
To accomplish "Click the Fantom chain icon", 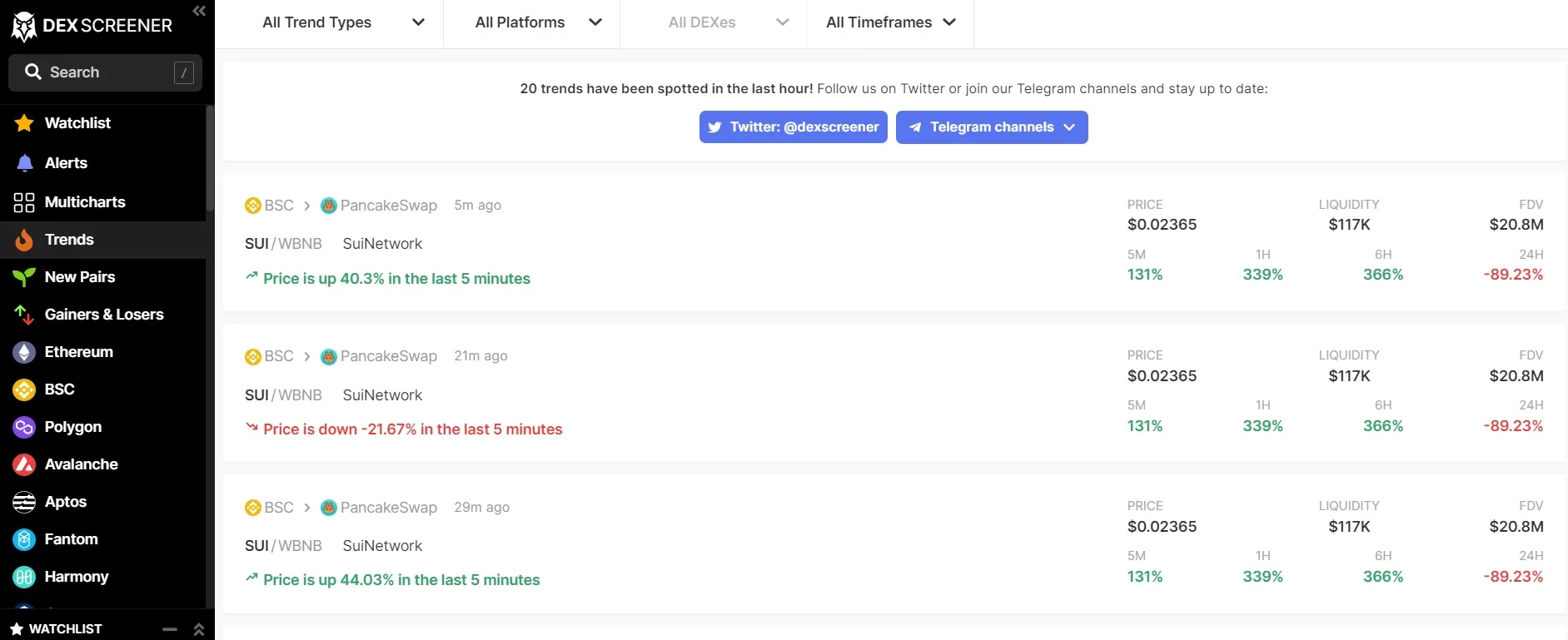I will click(x=24, y=539).
